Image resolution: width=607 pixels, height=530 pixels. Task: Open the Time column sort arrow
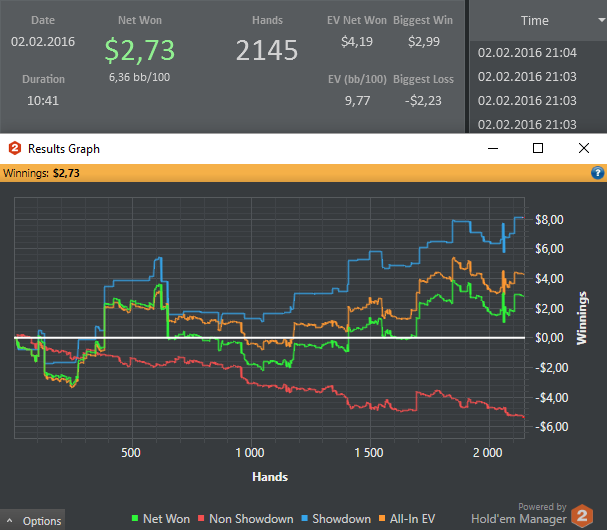coord(602,20)
